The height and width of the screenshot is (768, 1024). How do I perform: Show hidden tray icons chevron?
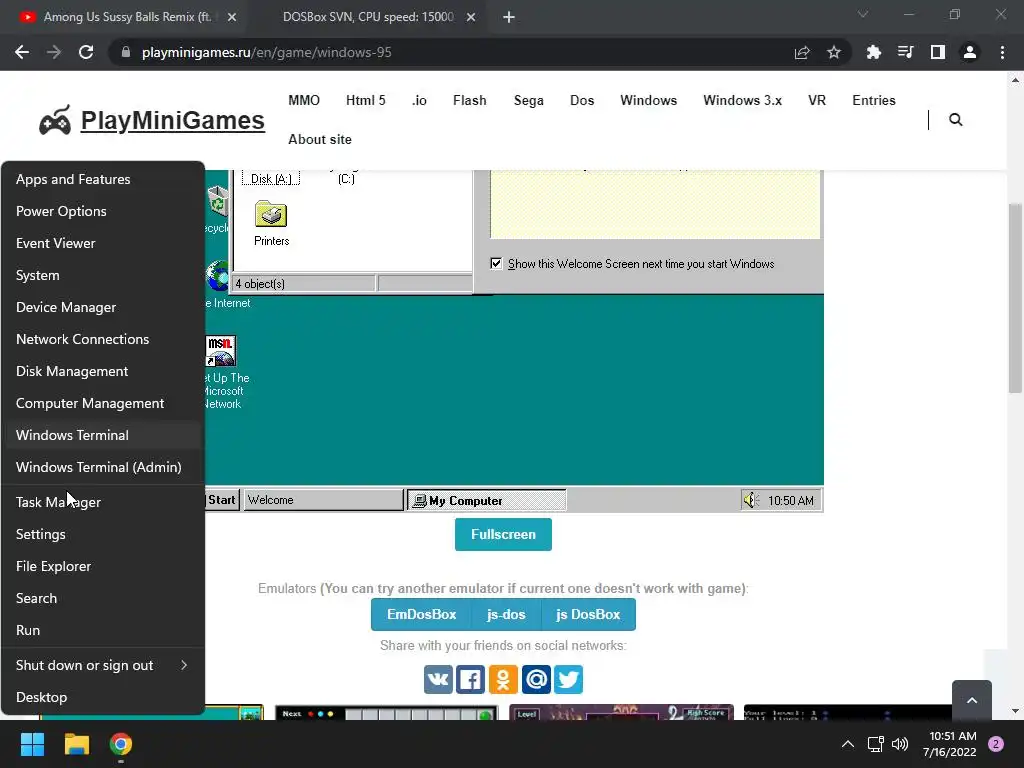848,744
